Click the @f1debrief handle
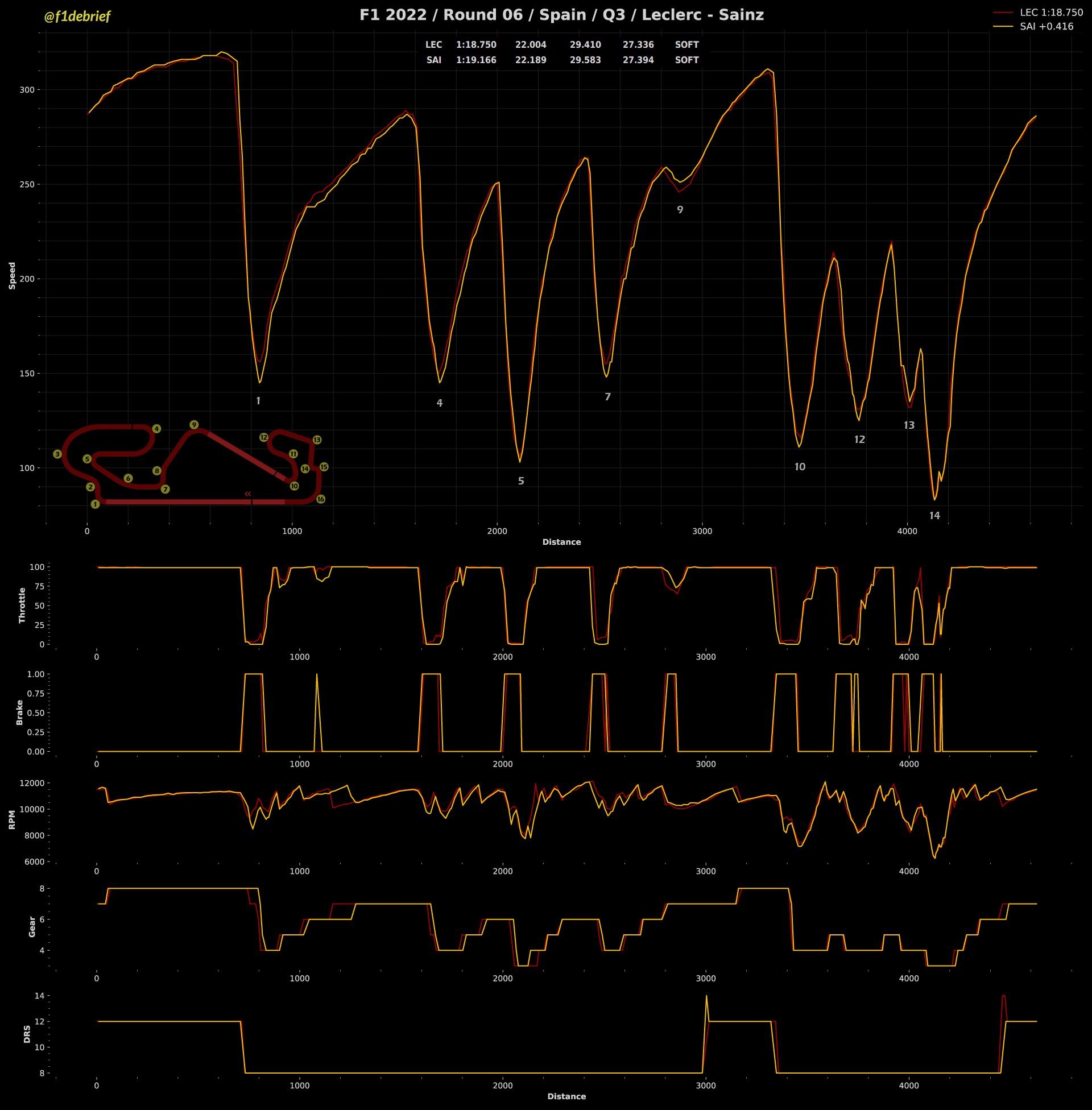Viewport: 1092px width, 1110px height. (x=77, y=16)
